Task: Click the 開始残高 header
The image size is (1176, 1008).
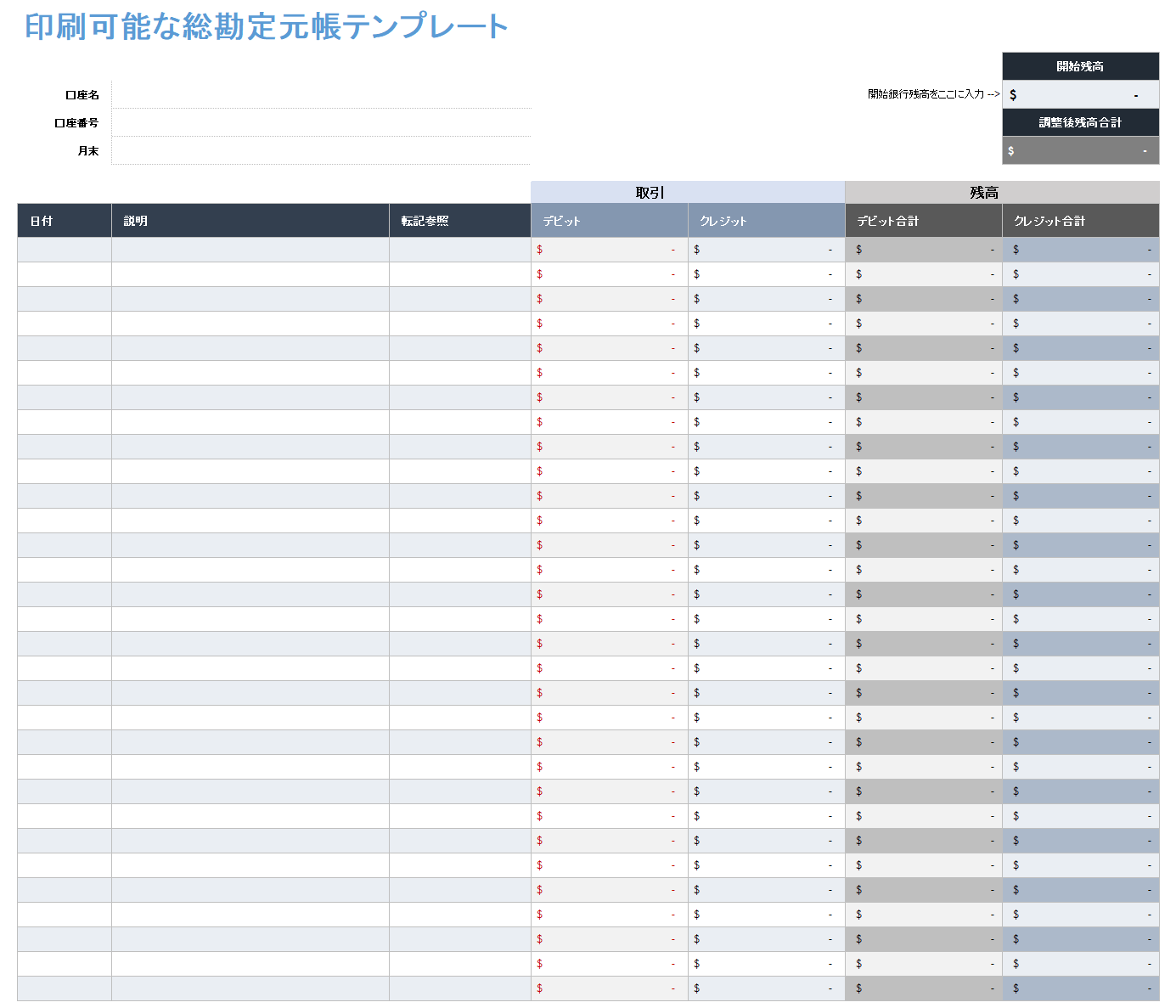Action: [1080, 66]
